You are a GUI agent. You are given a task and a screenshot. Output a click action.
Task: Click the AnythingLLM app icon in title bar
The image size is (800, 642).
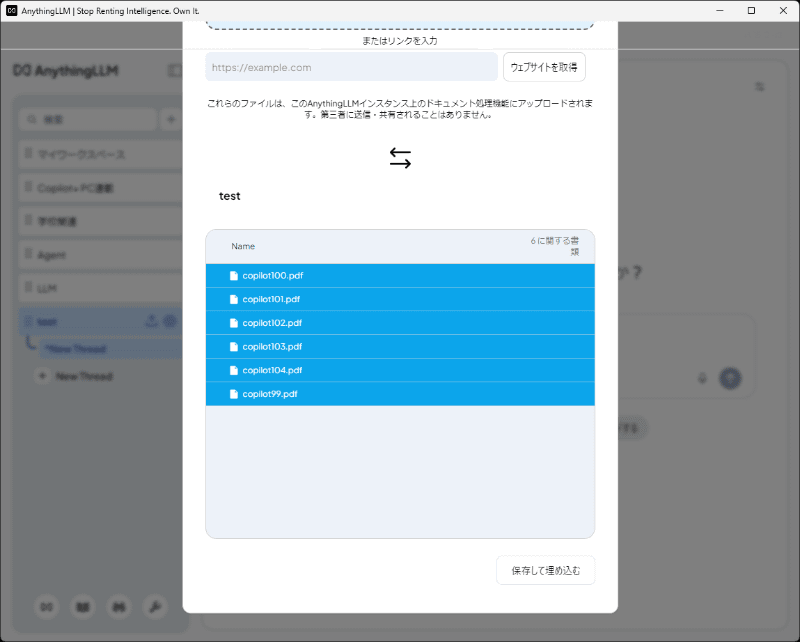coord(11,11)
